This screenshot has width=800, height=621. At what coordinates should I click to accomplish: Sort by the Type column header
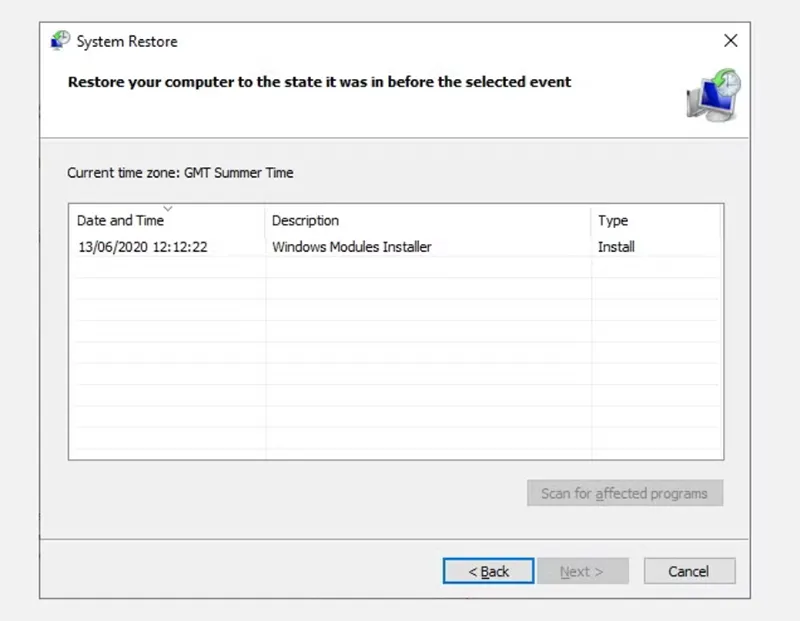[613, 221]
